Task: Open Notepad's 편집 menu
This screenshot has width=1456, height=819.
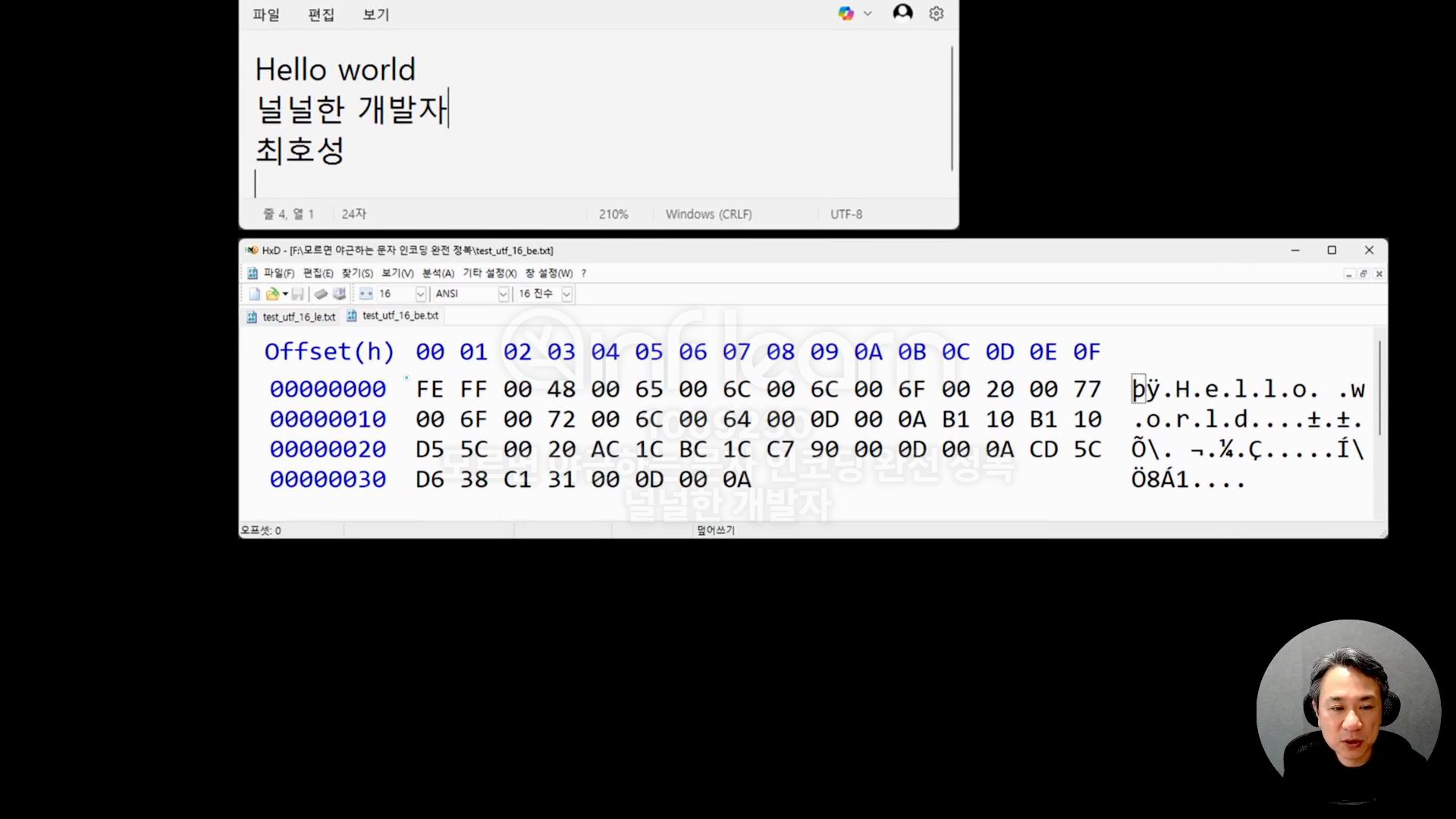Action: tap(321, 14)
